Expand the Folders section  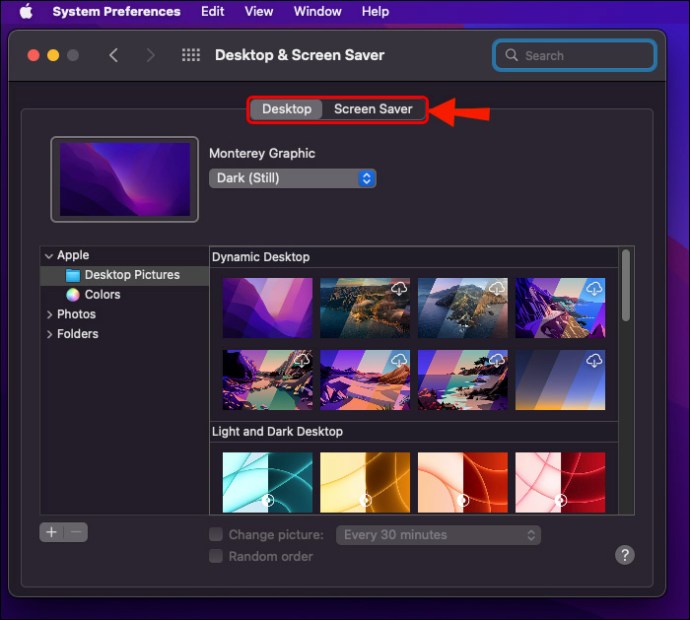pyautogui.click(x=49, y=334)
